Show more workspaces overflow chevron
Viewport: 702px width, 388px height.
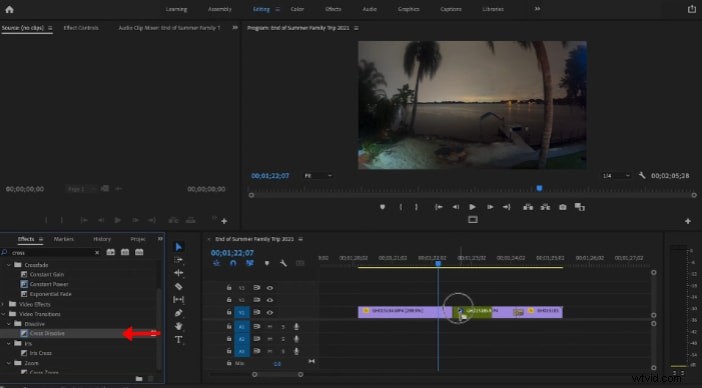coord(537,9)
